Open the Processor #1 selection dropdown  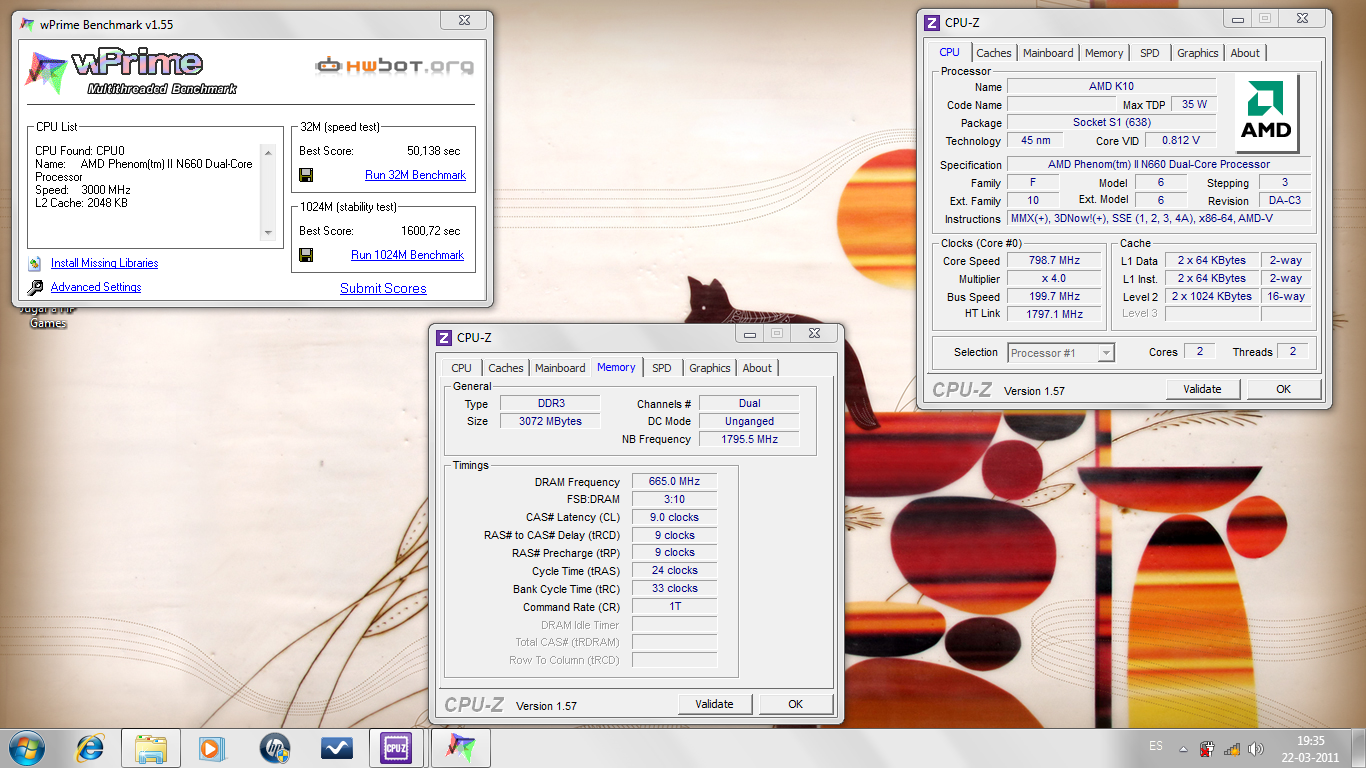pos(1061,353)
